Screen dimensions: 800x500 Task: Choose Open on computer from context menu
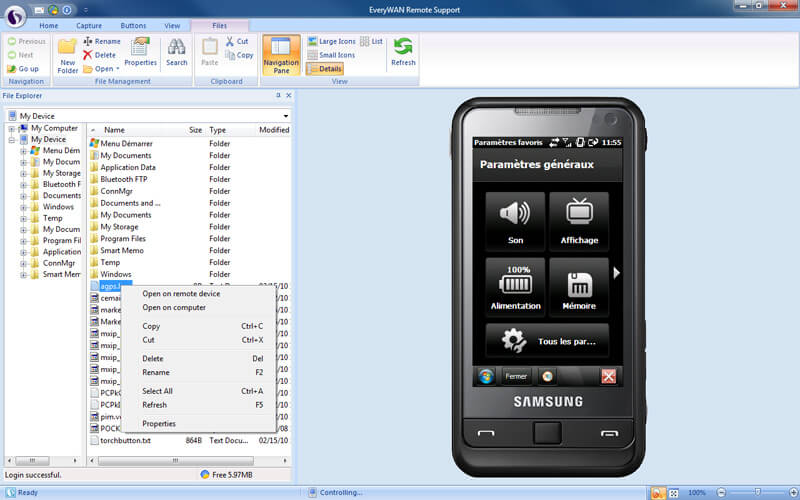[x=199, y=308]
